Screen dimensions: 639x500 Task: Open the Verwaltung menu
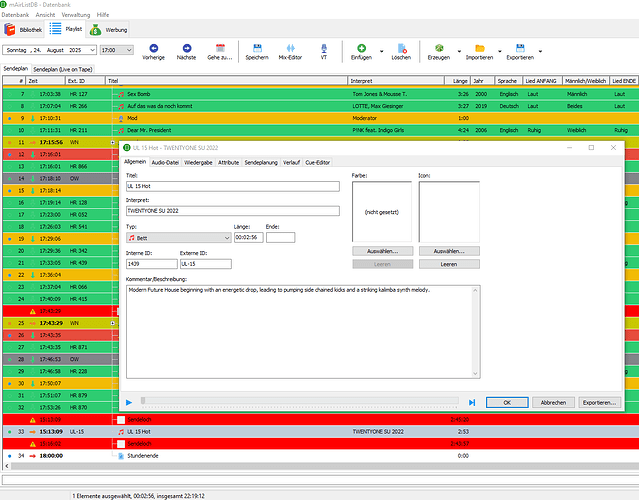click(76, 15)
